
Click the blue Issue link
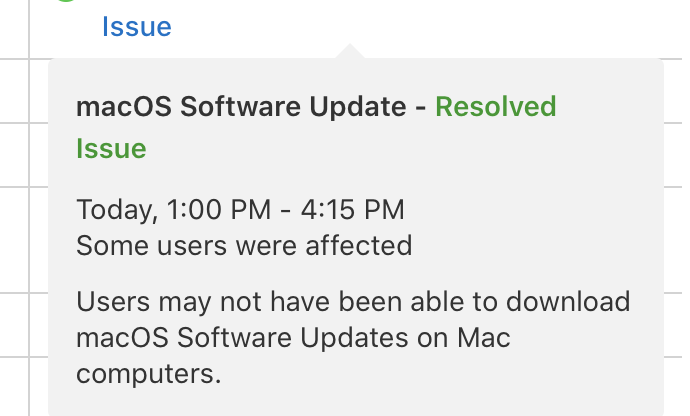tap(136, 26)
